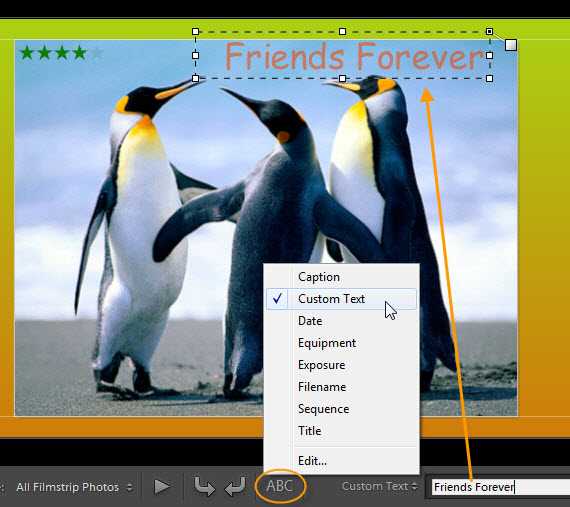
Task: Click the fourth green rating star
Action: (x=79, y=53)
